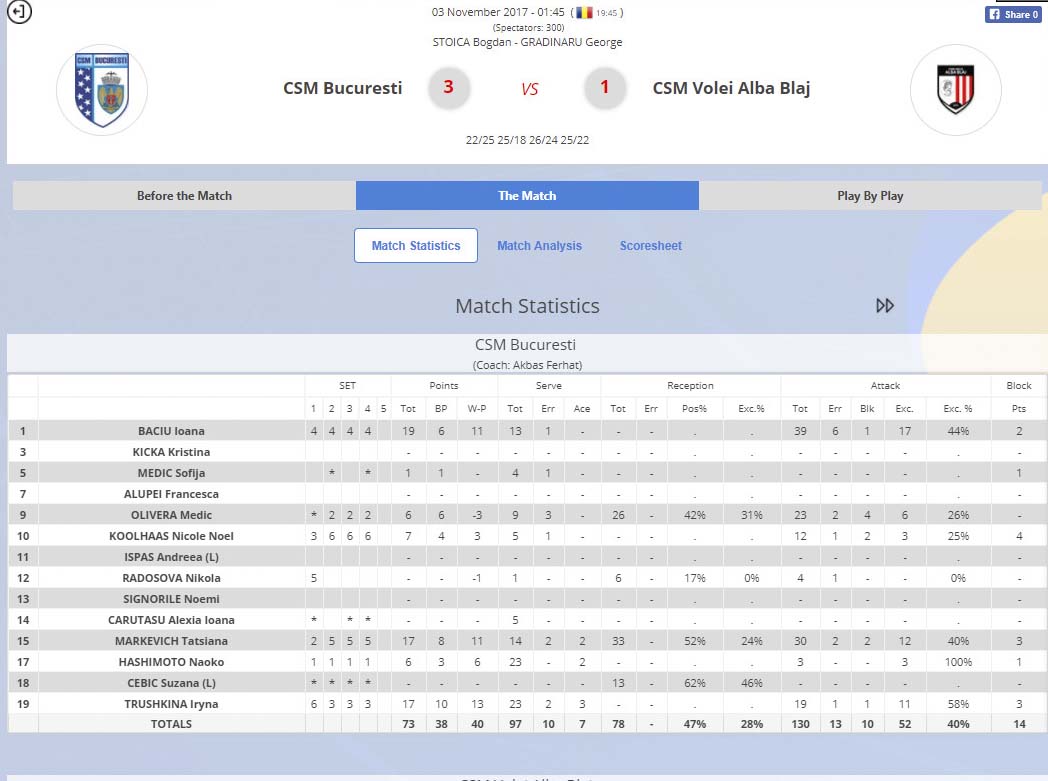Click the Facebook Share button
This screenshot has height=781, width=1048.
click(x=1013, y=14)
